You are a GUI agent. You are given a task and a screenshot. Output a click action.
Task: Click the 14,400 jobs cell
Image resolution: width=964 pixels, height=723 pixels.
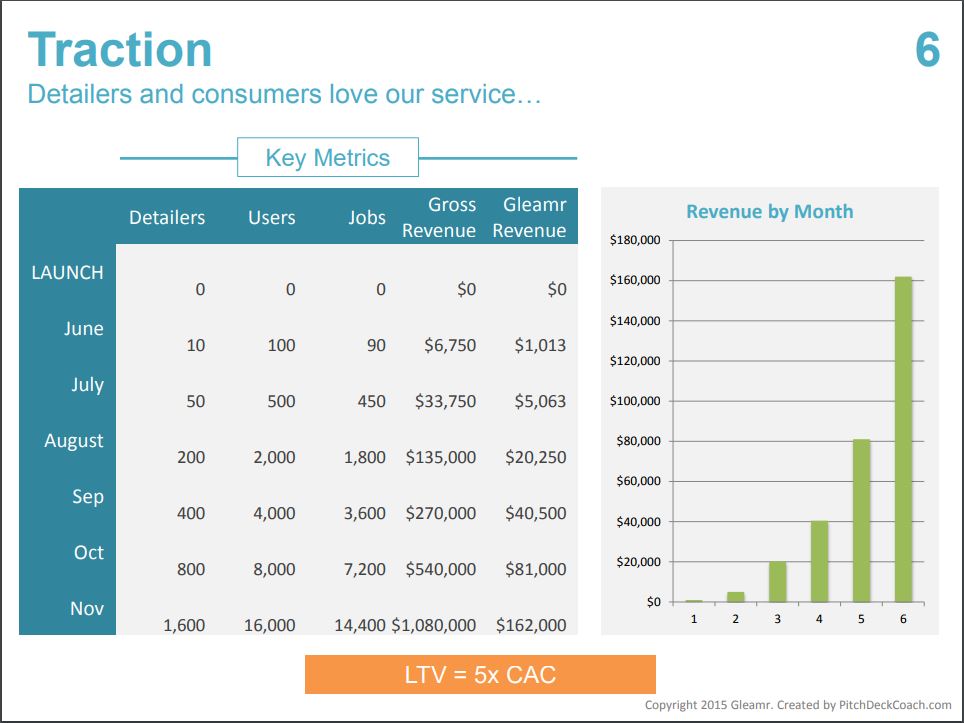tap(360, 625)
